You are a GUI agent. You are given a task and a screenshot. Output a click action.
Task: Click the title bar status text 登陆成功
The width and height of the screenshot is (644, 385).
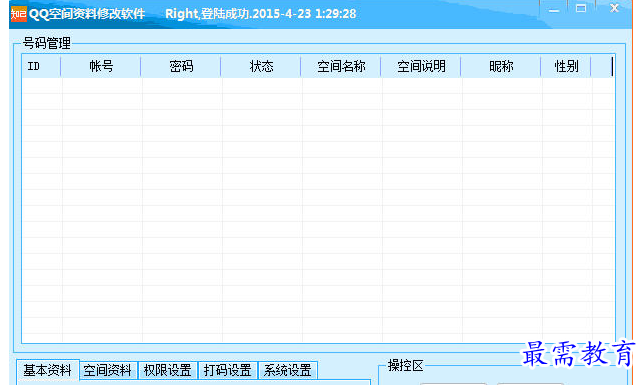click(x=225, y=14)
